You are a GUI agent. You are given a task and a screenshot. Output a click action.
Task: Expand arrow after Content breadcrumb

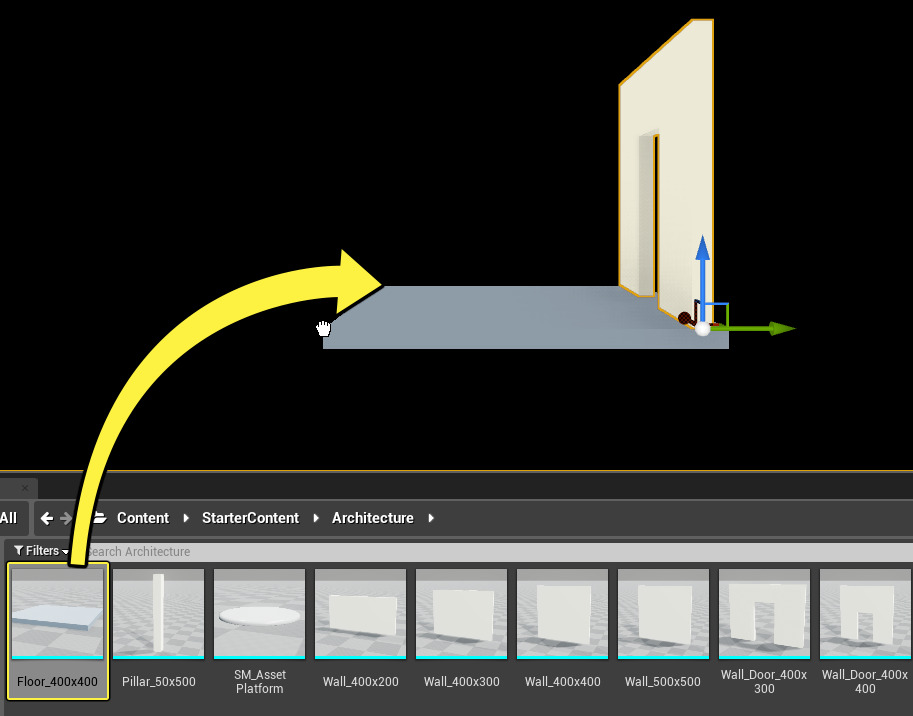(186, 518)
